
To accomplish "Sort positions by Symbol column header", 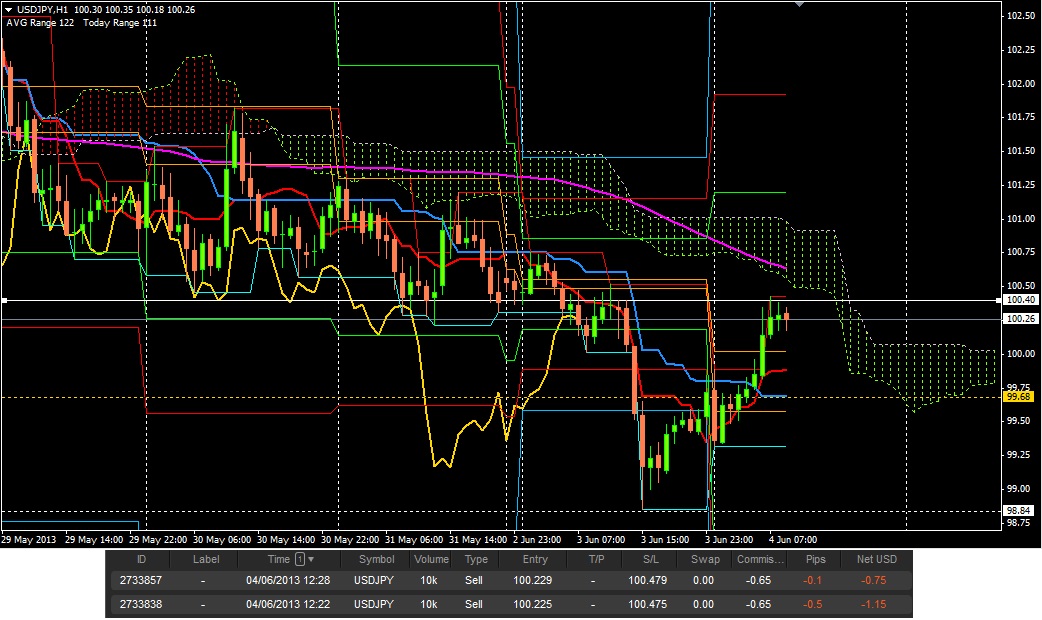I will 376,560.
